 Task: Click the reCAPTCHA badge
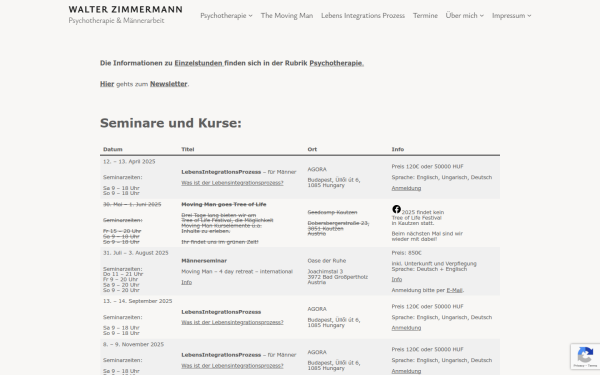coord(585,356)
